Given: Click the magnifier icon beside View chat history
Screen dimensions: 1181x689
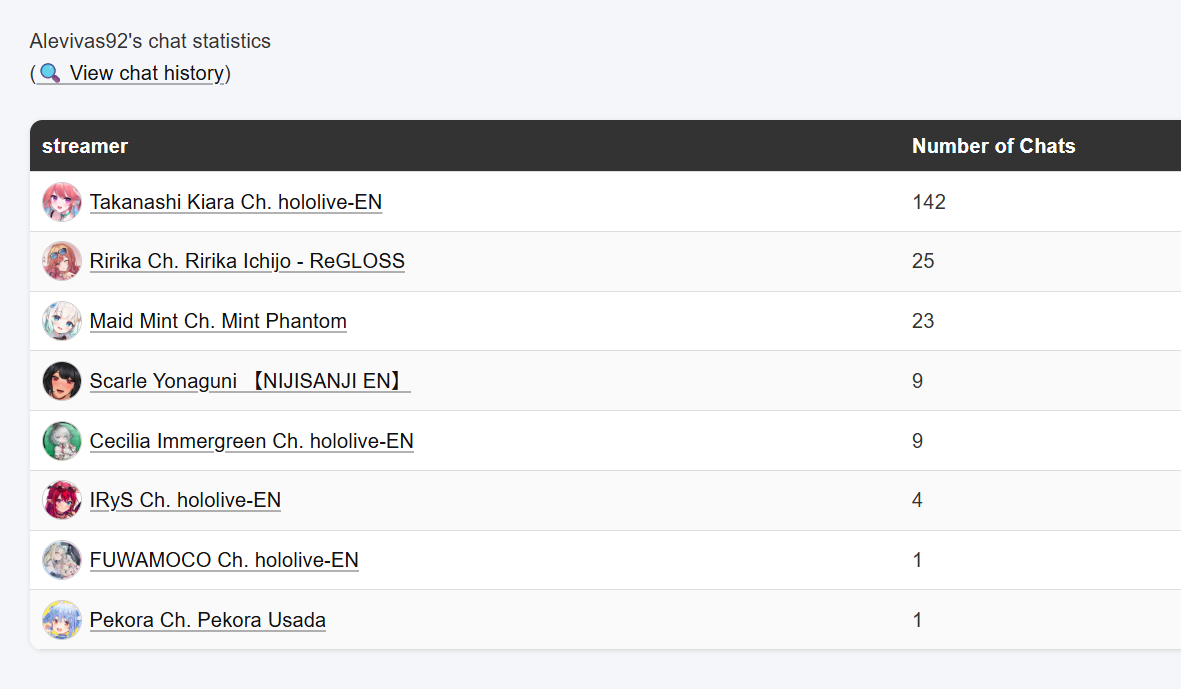Looking at the screenshot, I should click(50, 73).
